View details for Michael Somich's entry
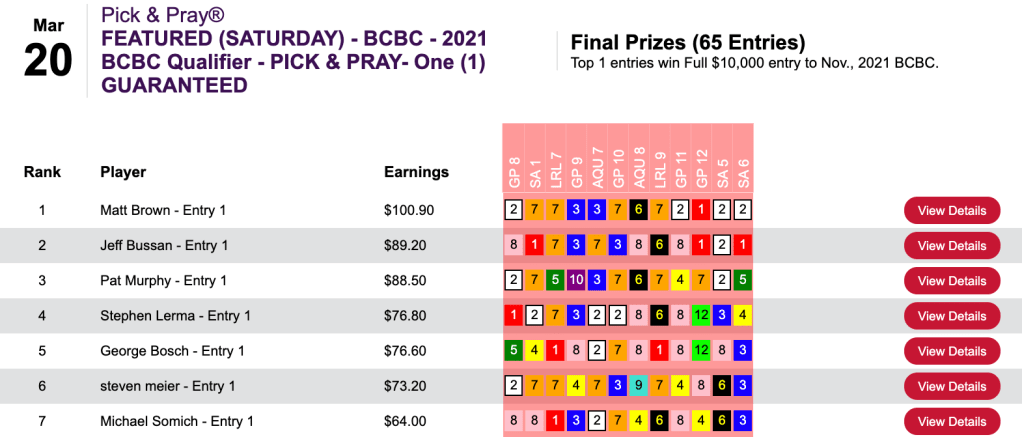This screenshot has height=437, width=1022. [951, 421]
